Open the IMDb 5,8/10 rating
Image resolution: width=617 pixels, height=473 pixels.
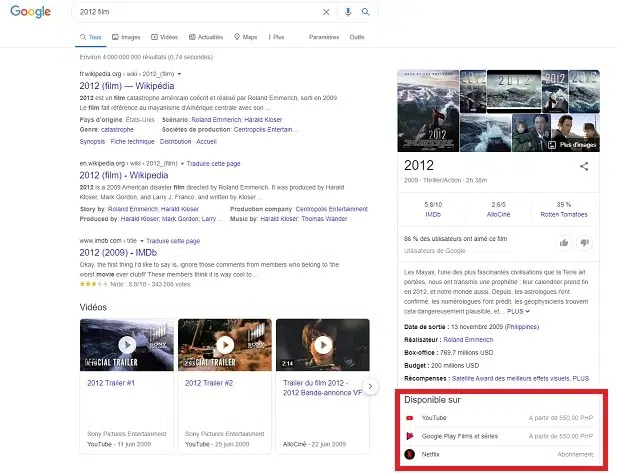click(433, 209)
